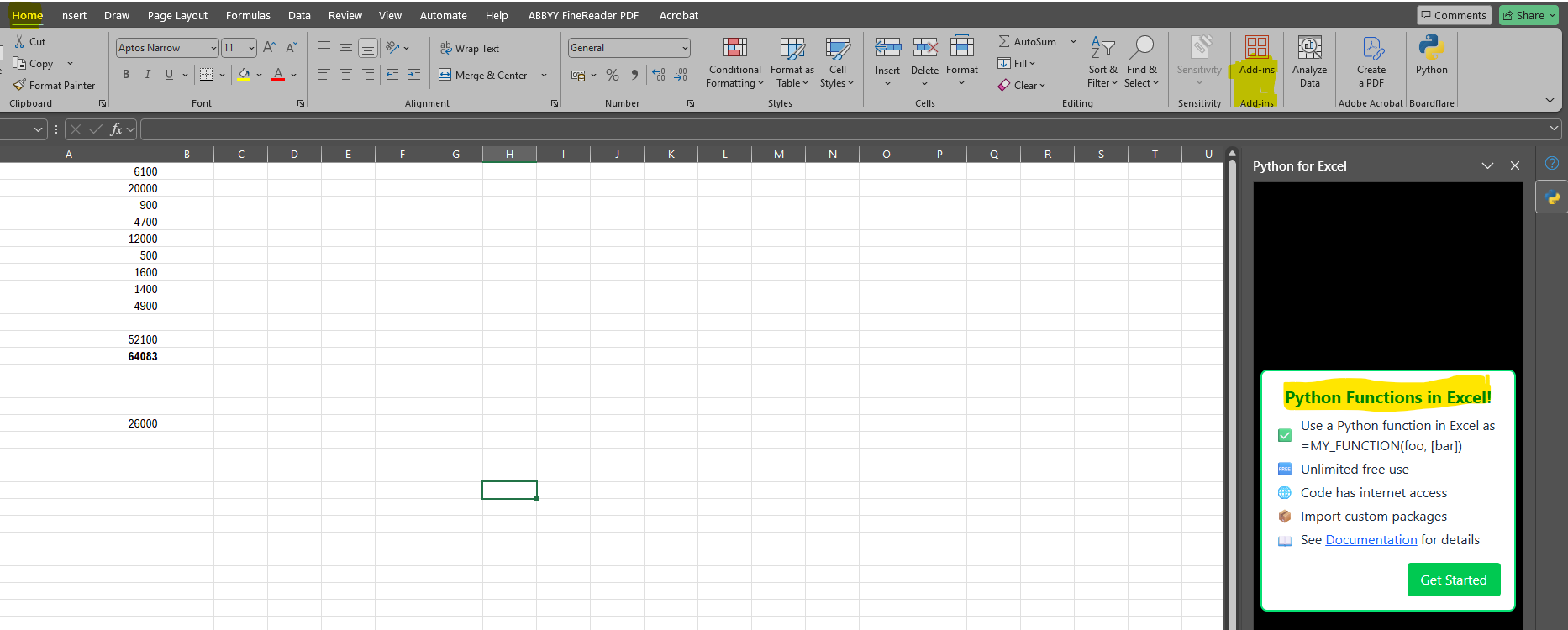Open the AutoSum dropdown arrow
This screenshot has height=630, width=1568.
point(1073,41)
